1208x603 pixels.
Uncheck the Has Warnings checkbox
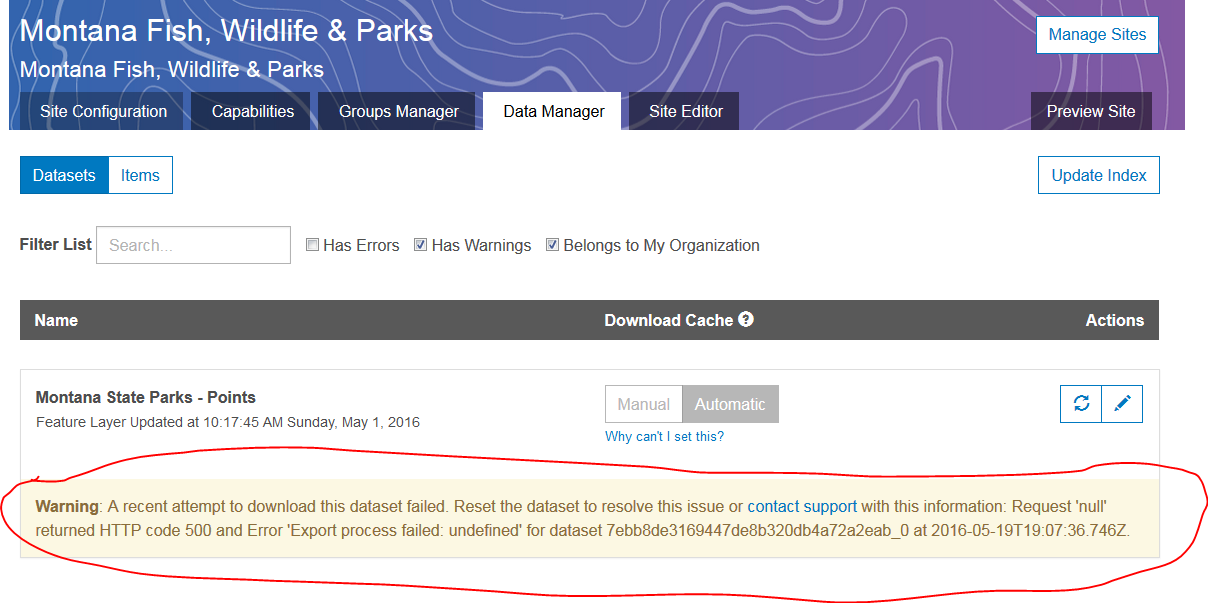pos(421,245)
